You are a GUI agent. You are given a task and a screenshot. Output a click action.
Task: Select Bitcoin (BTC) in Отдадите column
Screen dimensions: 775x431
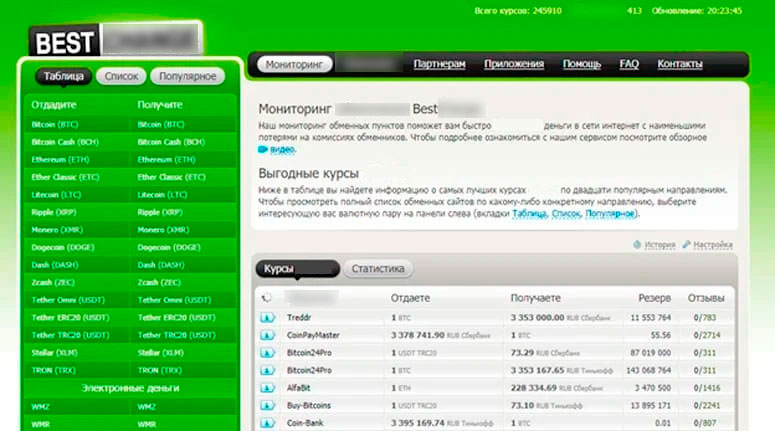55,125
